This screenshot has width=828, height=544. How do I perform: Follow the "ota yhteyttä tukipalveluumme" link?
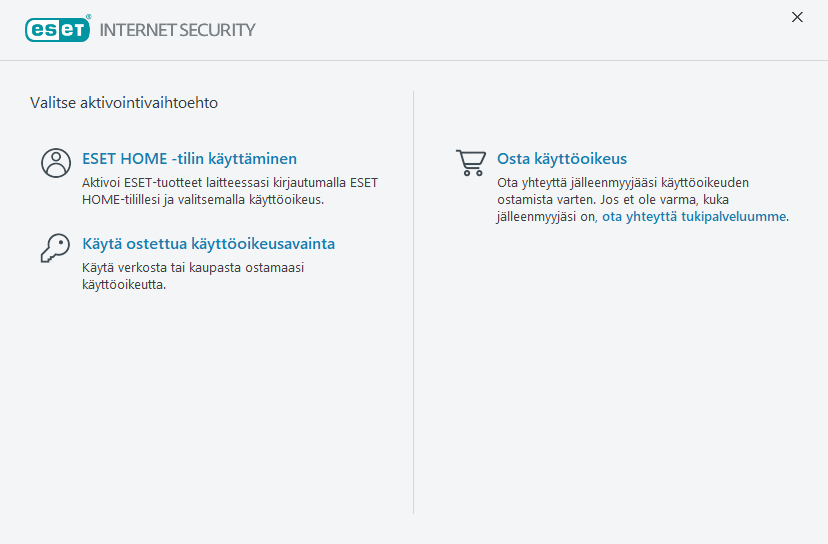click(x=694, y=215)
